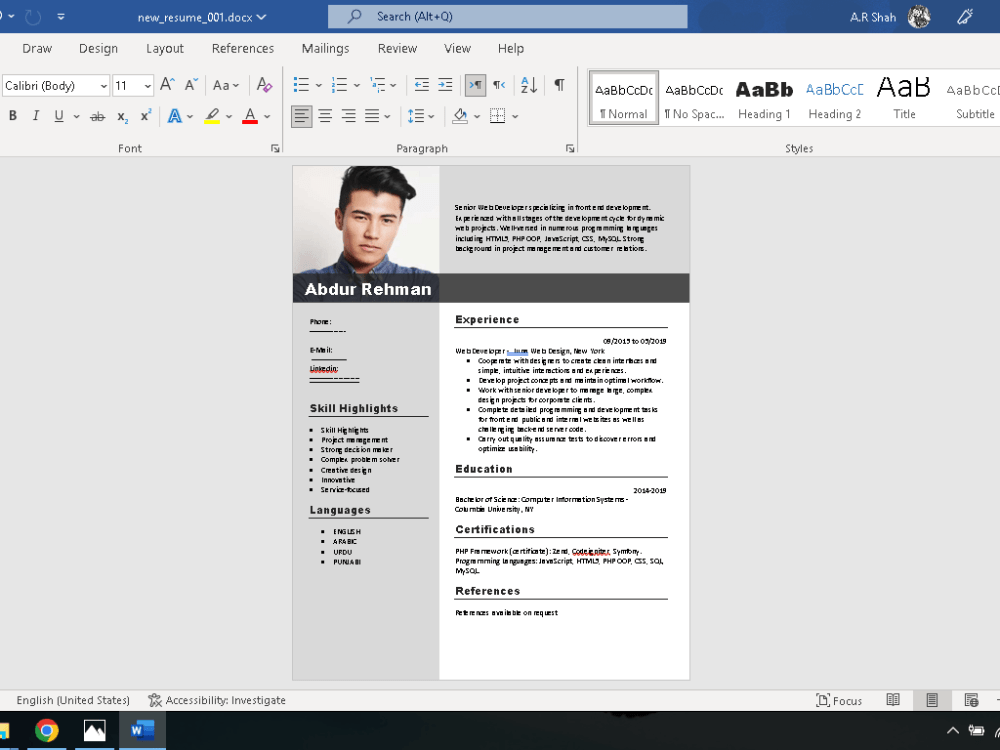
Task: Expand bullet library dropdown arrow
Action: point(318,85)
